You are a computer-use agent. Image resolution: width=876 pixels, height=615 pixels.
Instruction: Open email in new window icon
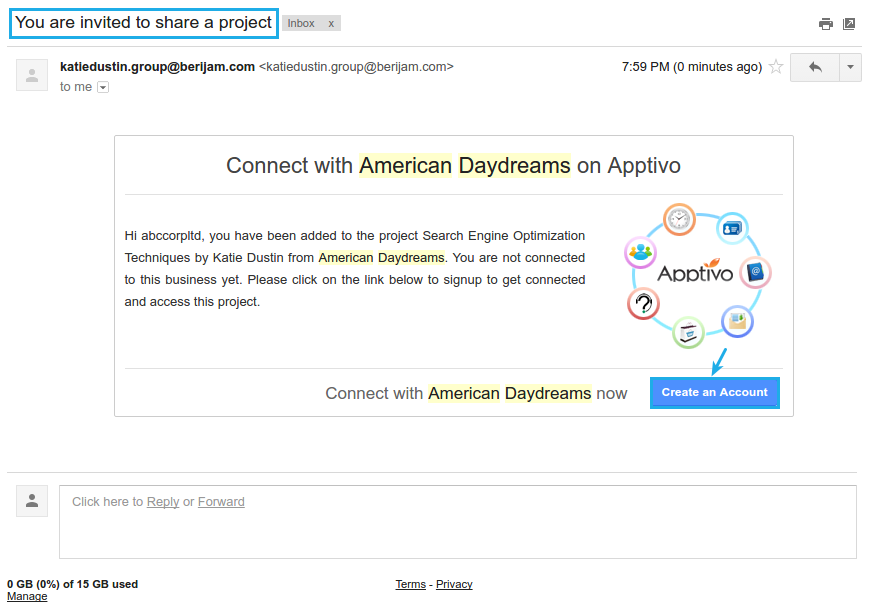click(x=849, y=24)
